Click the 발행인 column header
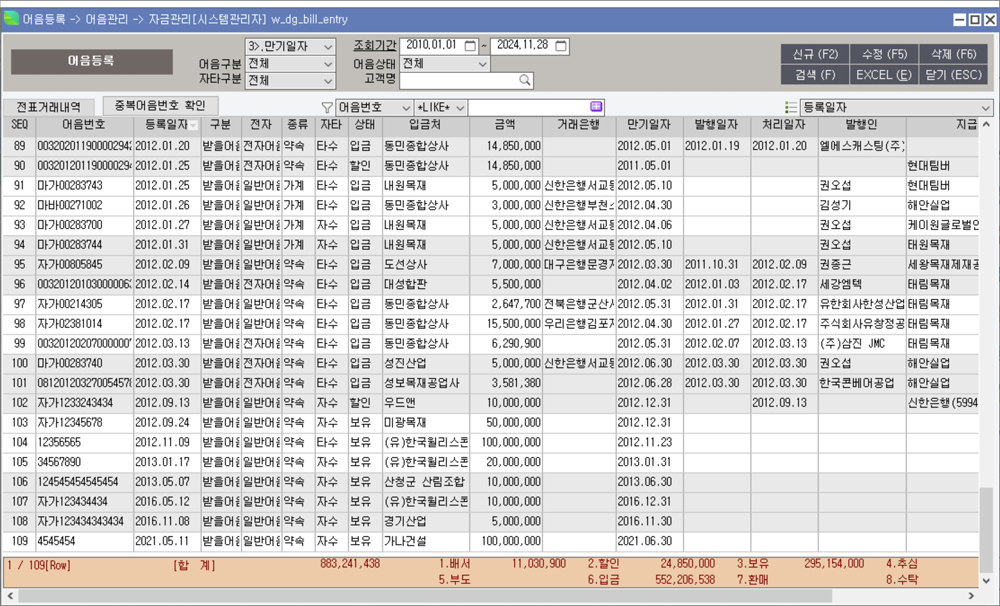 point(862,126)
